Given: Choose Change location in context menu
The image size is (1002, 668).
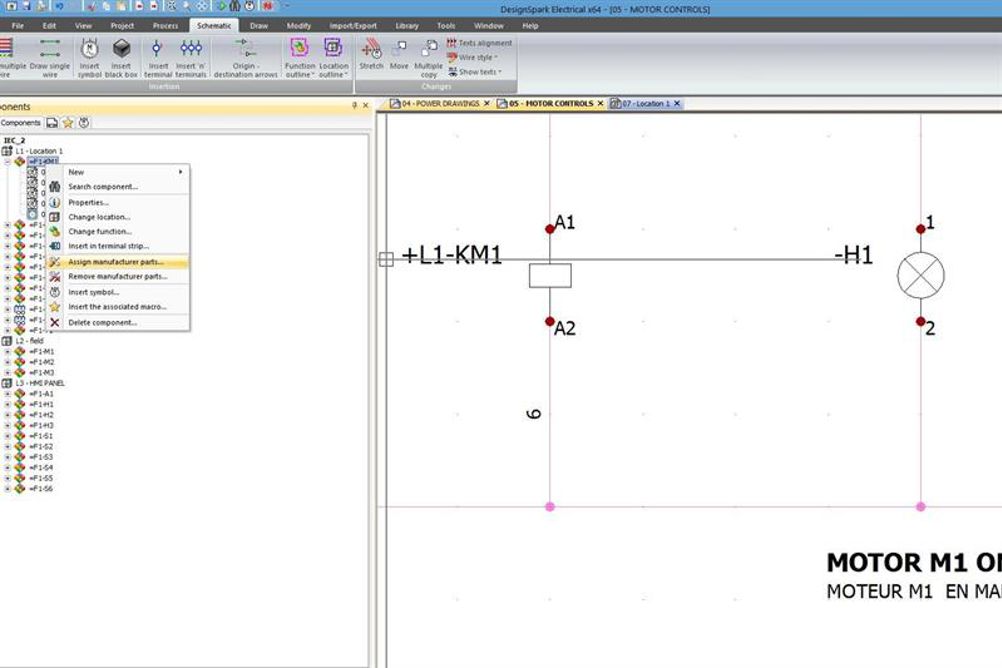Looking at the screenshot, I should pyautogui.click(x=118, y=217).
